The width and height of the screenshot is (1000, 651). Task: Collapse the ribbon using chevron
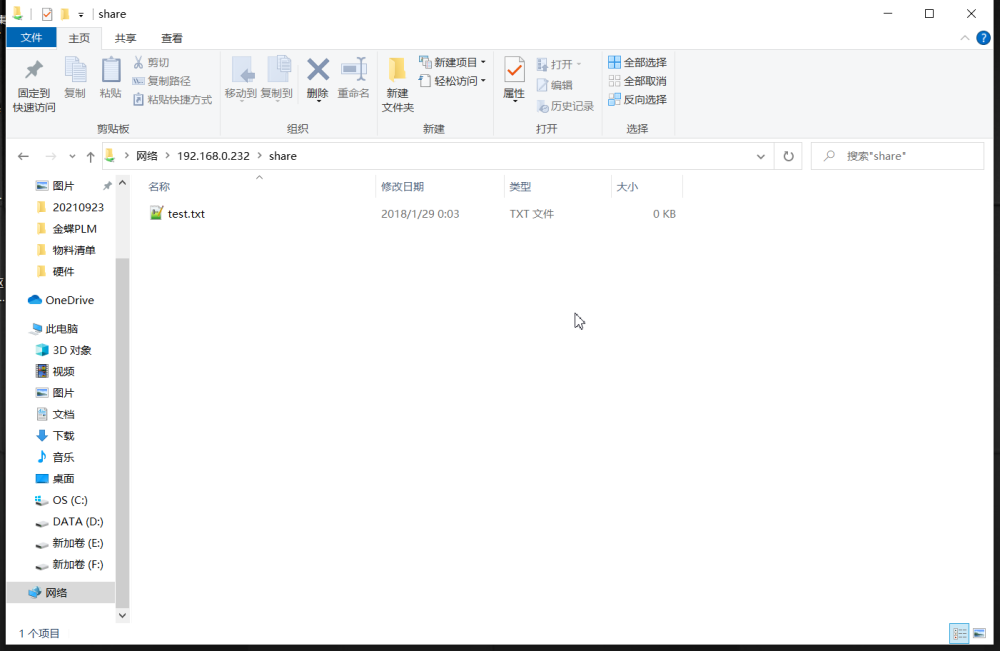[x=966, y=38]
